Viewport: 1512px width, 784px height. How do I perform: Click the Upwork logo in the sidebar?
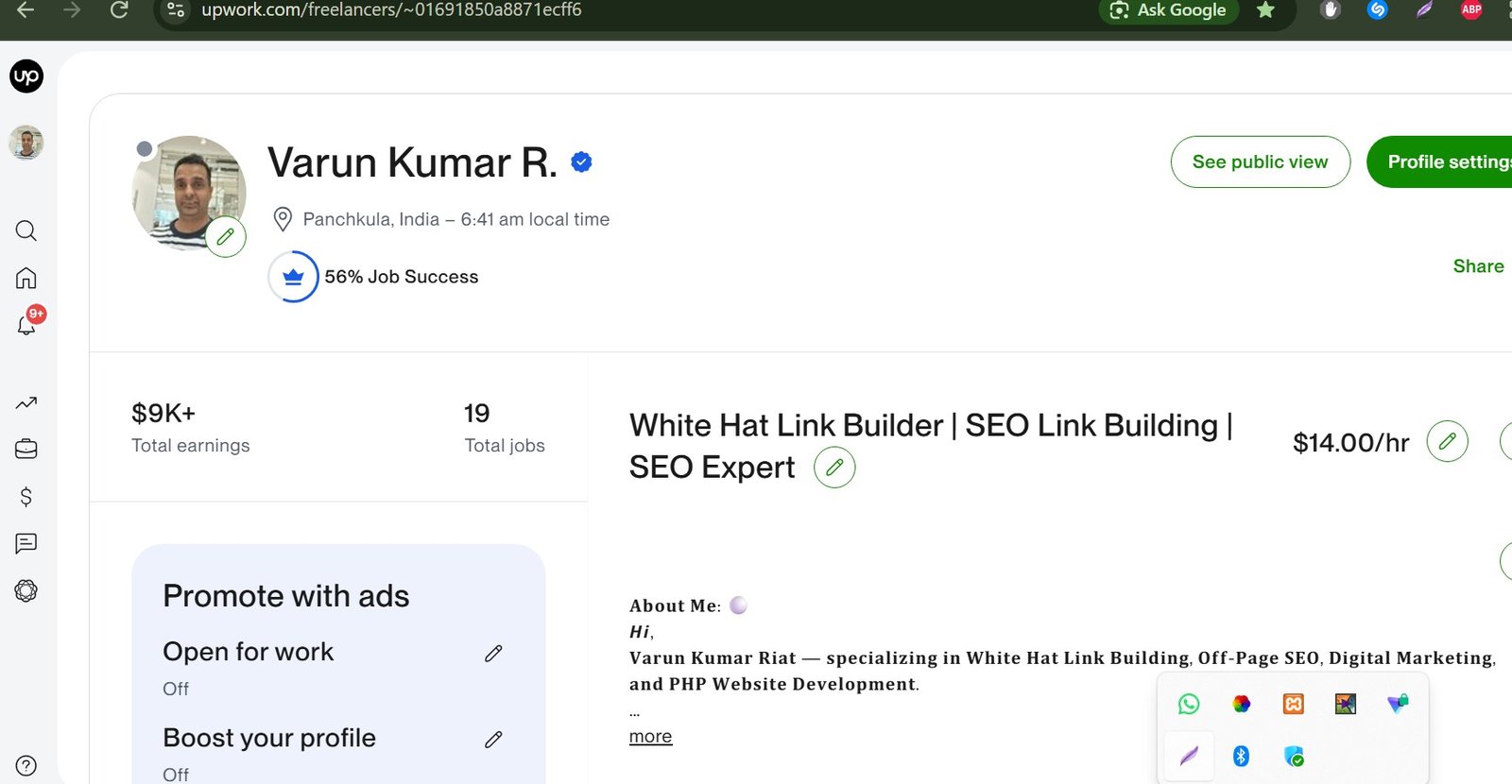point(26,77)
